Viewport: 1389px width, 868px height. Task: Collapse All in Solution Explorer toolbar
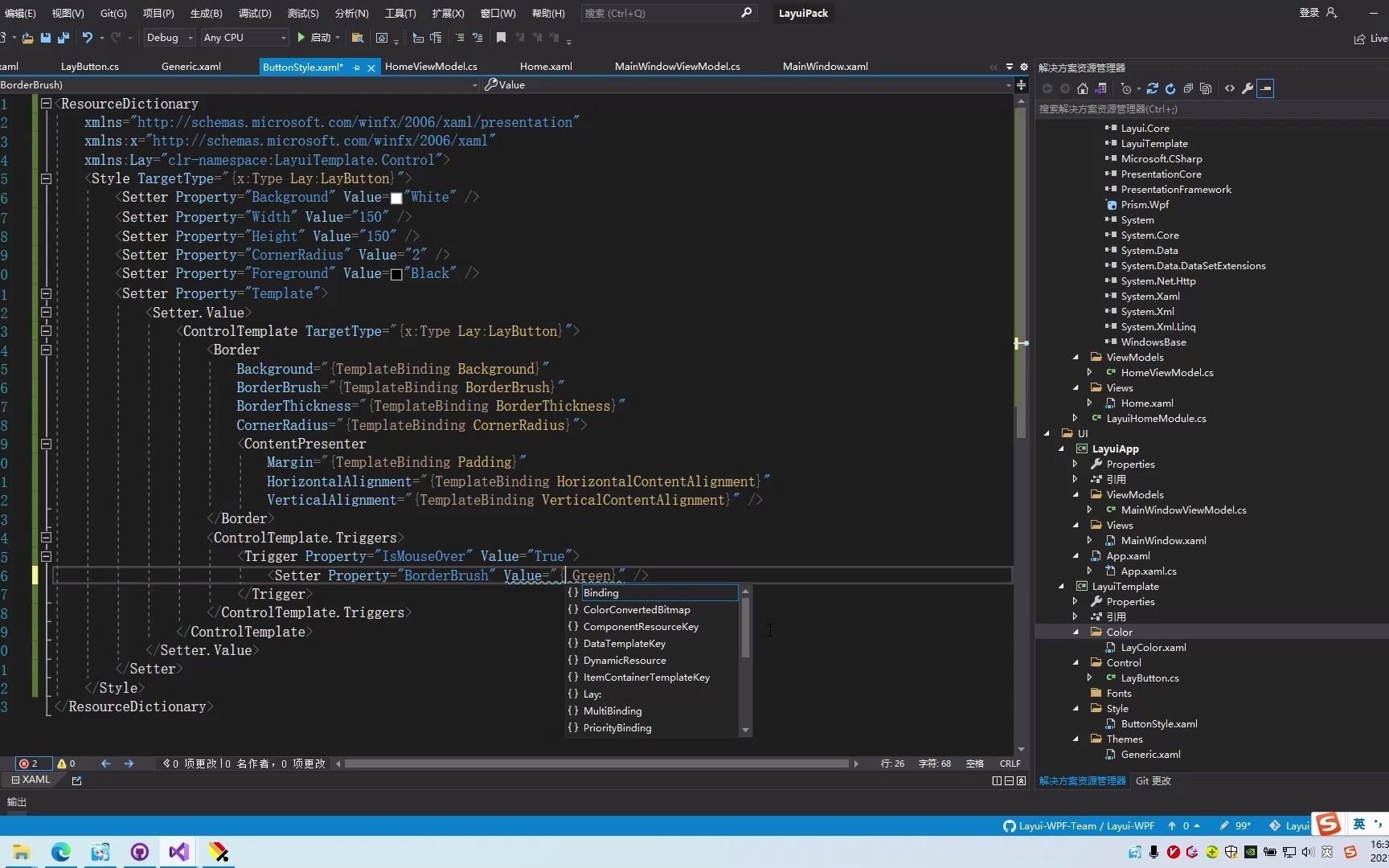coord(1188,88)
